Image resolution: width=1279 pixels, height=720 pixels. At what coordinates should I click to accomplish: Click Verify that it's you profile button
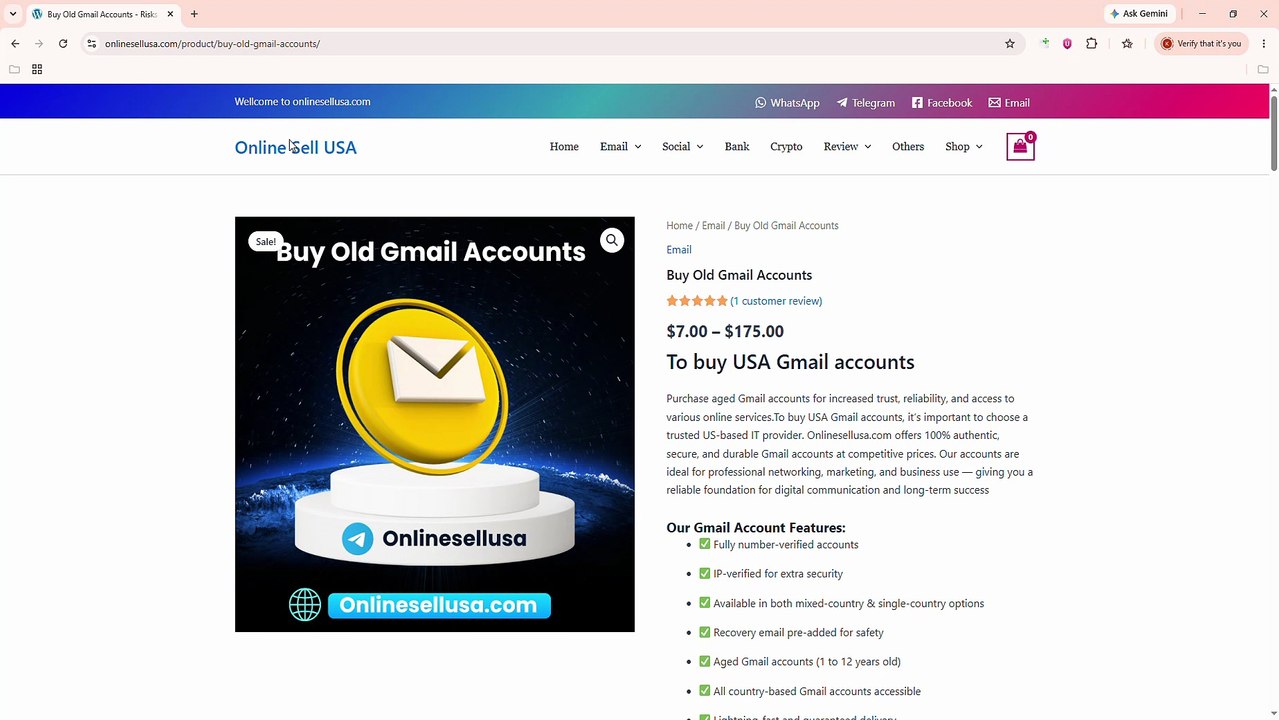click(x=1200, y=43)
